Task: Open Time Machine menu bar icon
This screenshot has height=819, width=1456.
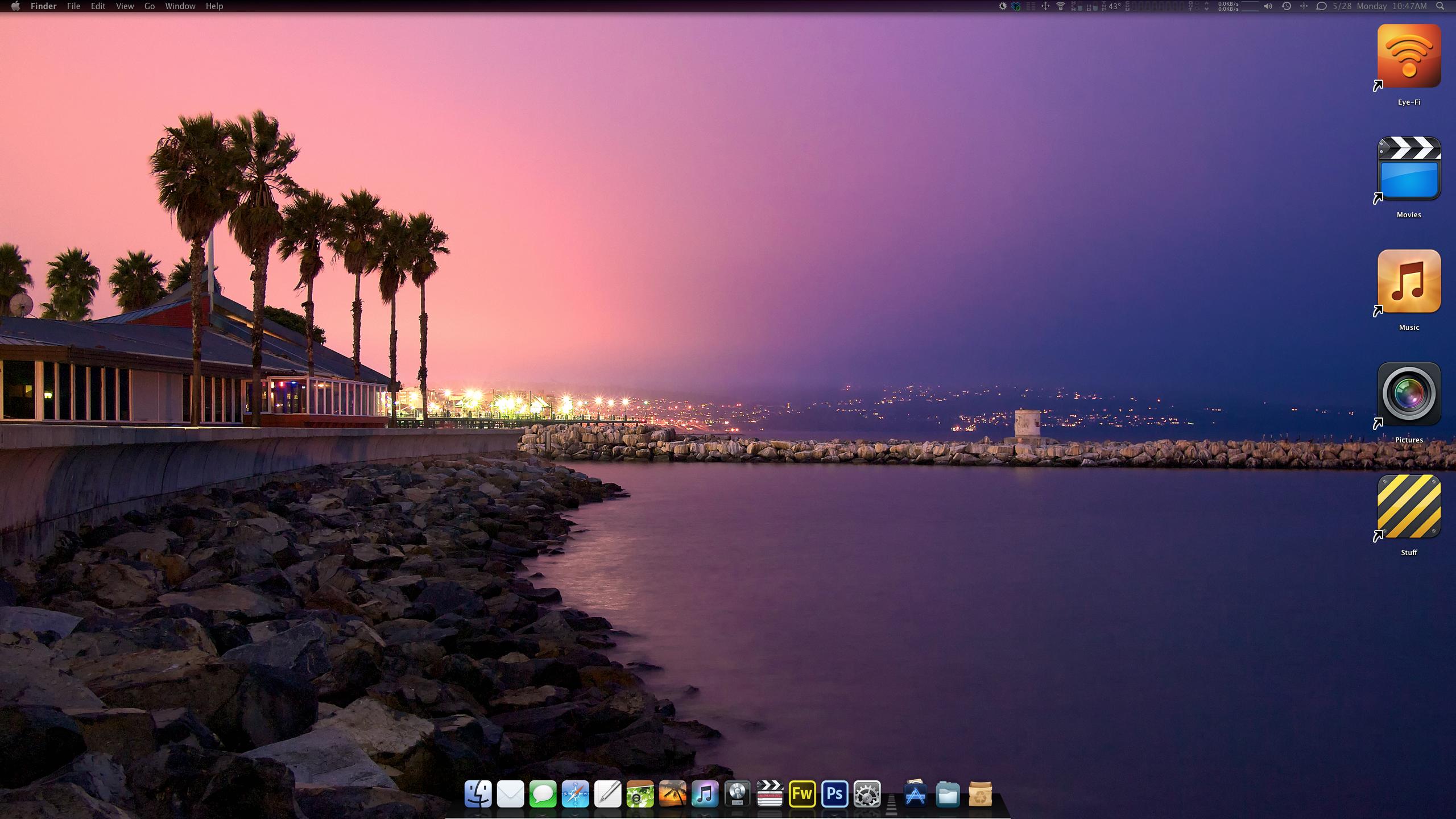Action: [x=1286, y=6]
